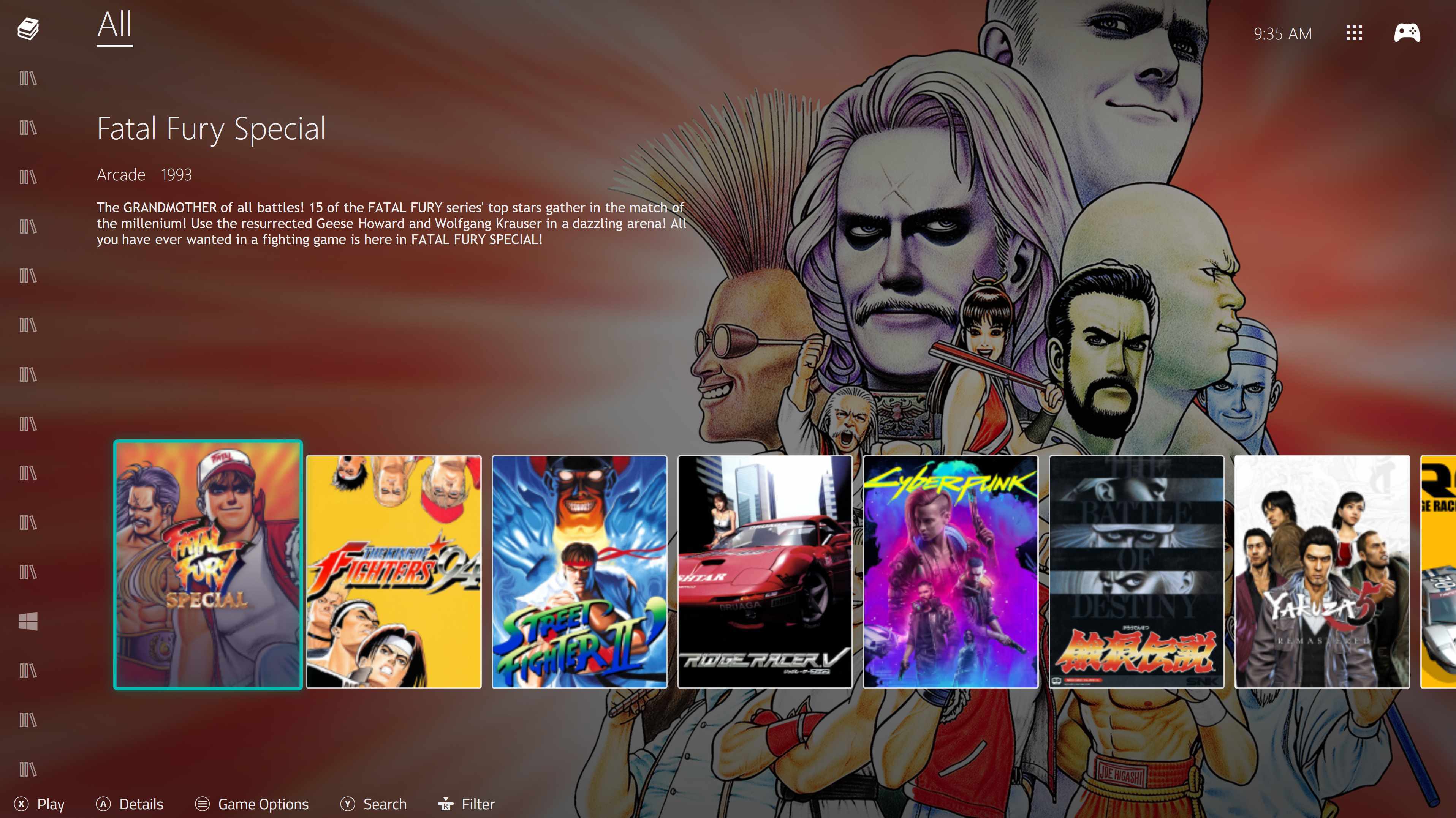Select The King of Fighters '94 cover

tap(394, 572)
